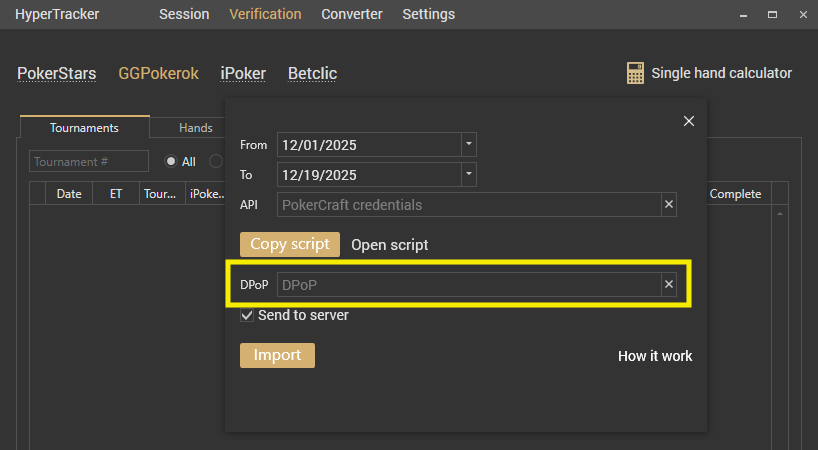This screenshot has width=818, height=450.
Task: Click the Import button
Action: [x=277, y=356]
